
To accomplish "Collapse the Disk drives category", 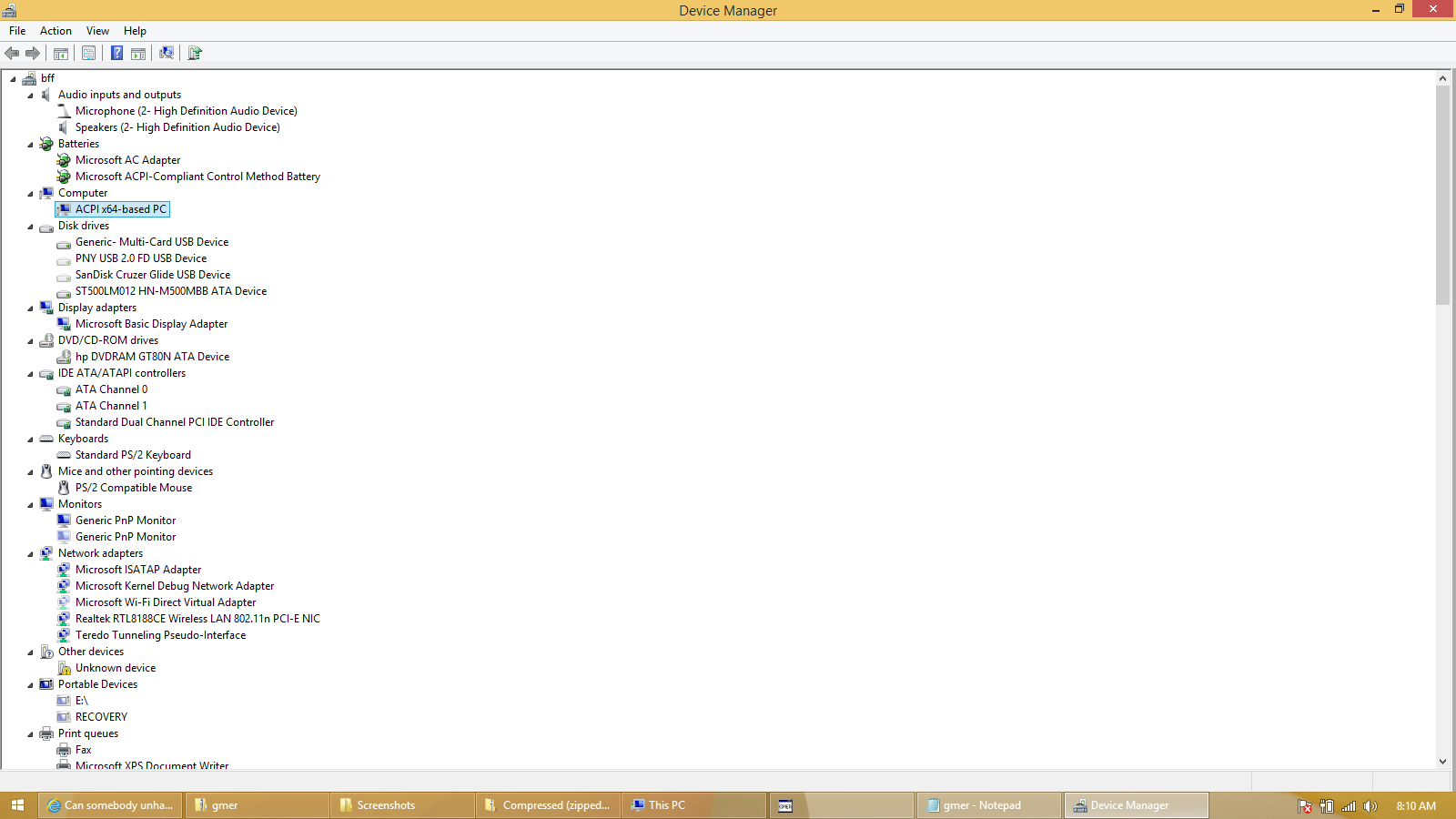I will tap(30, 227).
